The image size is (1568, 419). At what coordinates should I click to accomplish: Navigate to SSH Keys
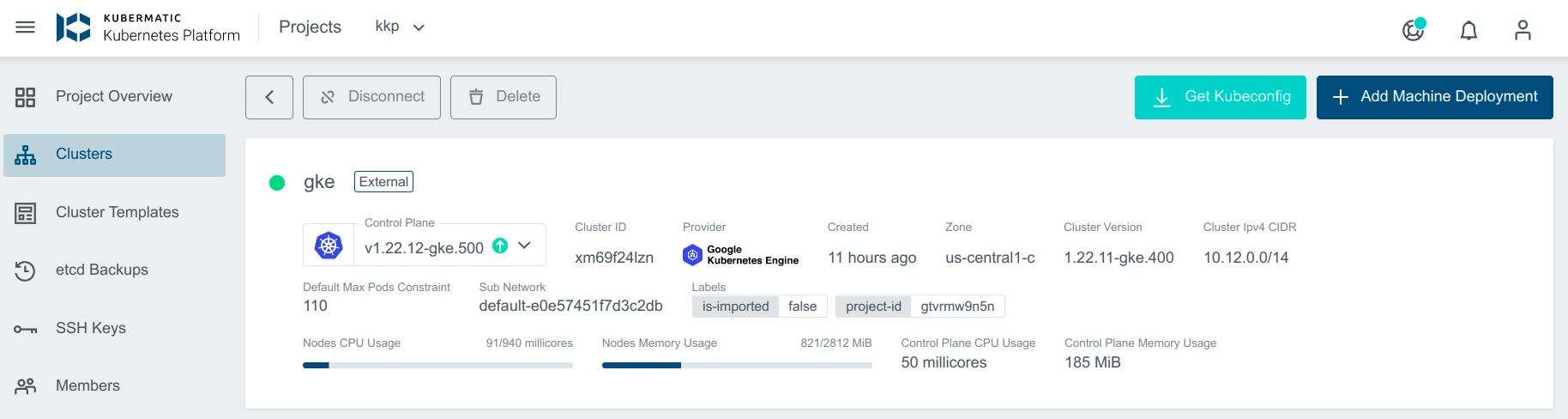pos(90,329)
